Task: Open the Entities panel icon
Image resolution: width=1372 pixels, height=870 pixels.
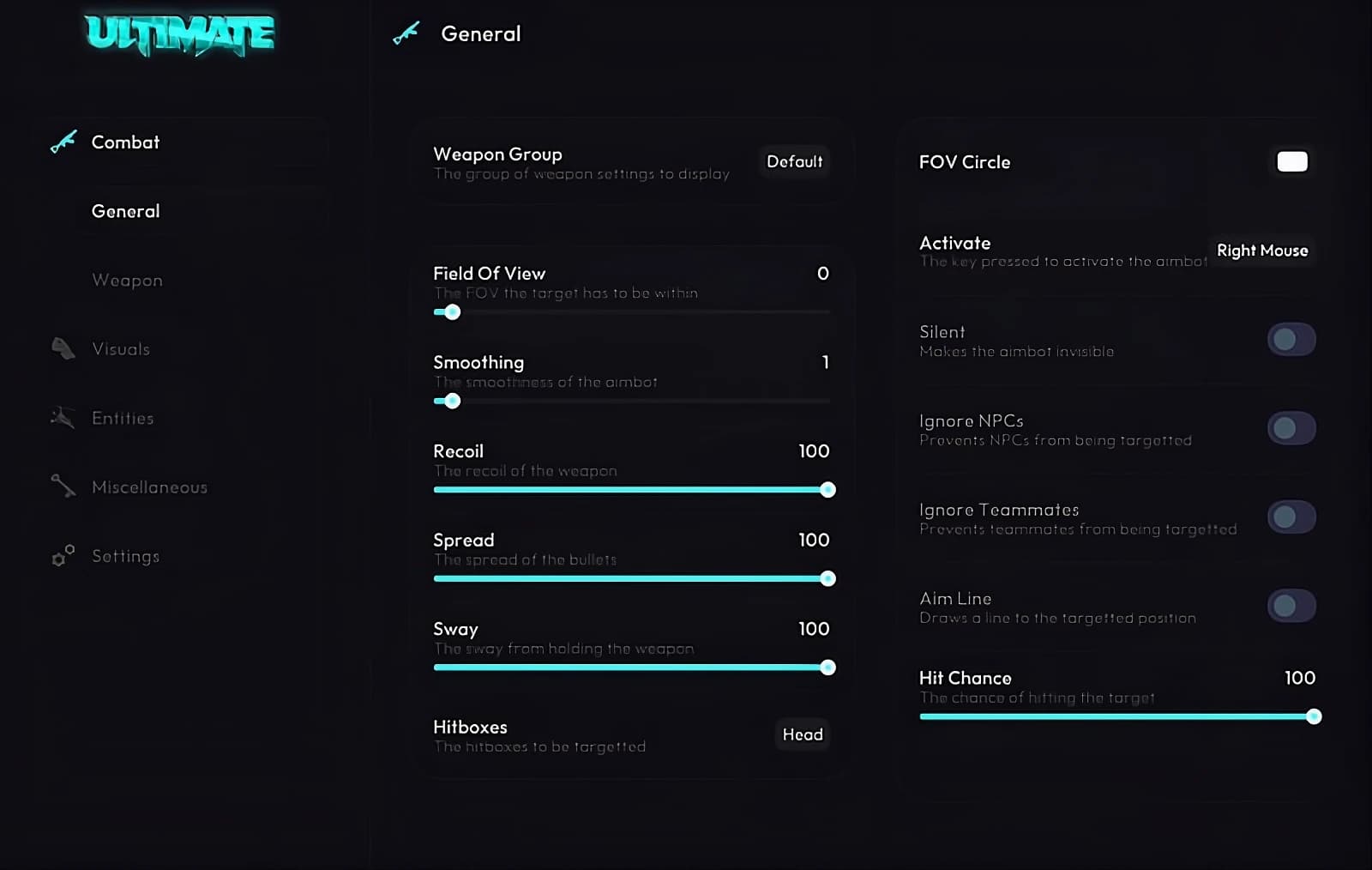Action: [62, 418]
